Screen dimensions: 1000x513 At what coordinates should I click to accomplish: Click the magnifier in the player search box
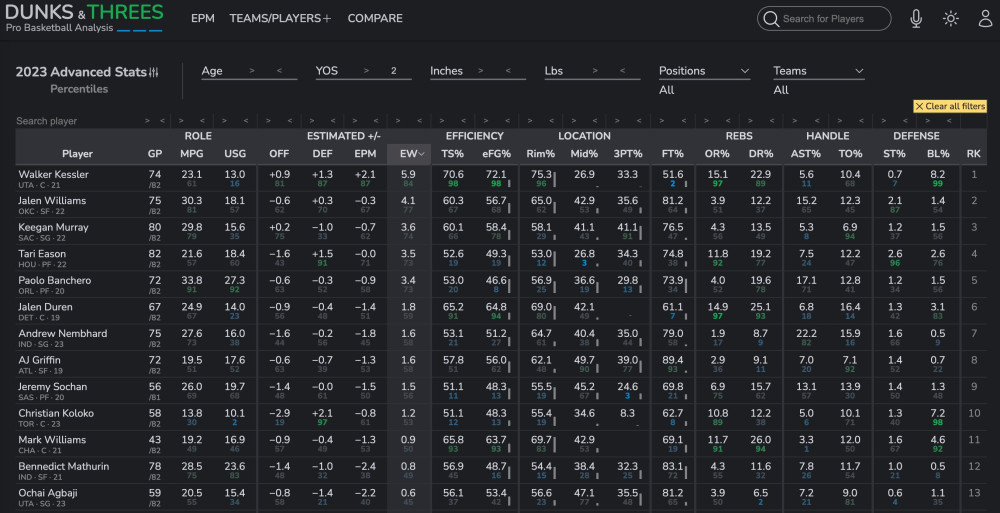click(x=770, y=19)
